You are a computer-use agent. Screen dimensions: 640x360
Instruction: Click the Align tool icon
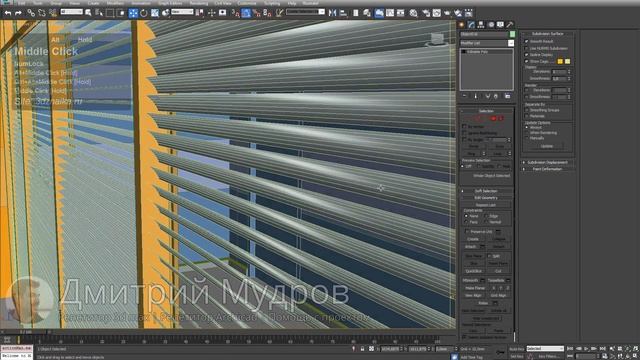click(x=343, y=13)
